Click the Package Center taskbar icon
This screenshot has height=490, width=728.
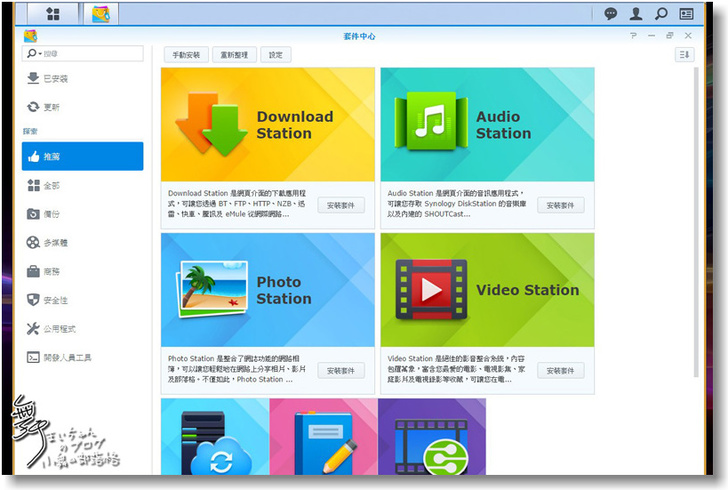pyautogui.click(x=100, y=13)
